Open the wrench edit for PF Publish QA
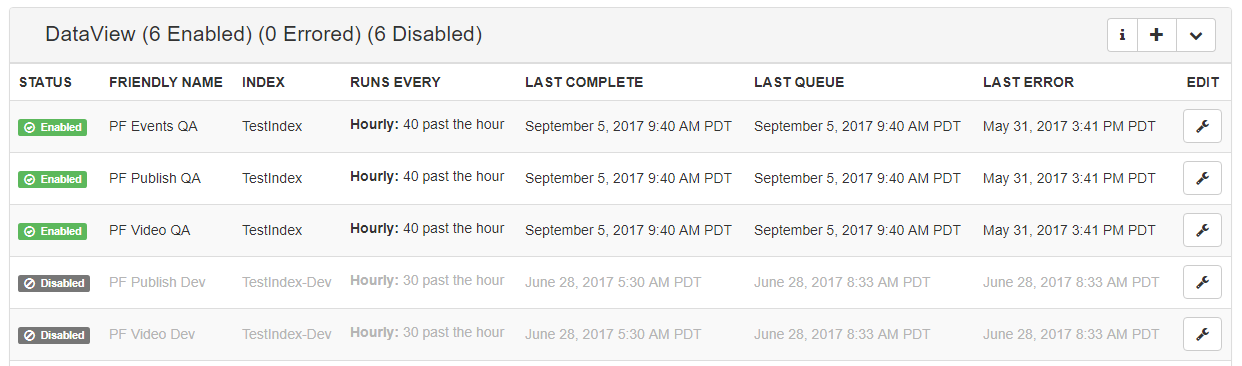This screenshot has height=366, width=1242. point(1202,178)
